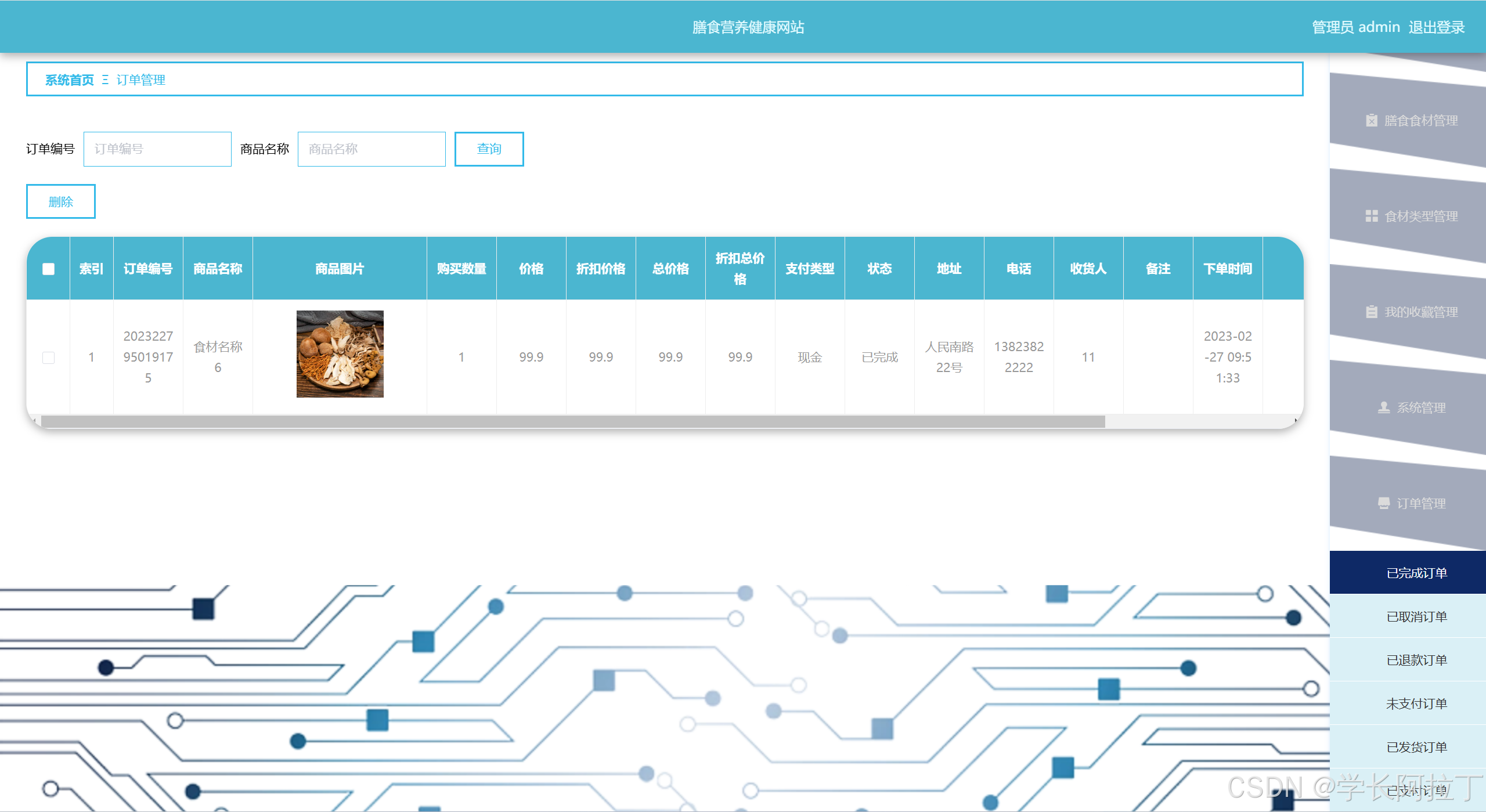Open the 已取消订单 submenu item
The image size is (1486, 812).
point(1416,616)
